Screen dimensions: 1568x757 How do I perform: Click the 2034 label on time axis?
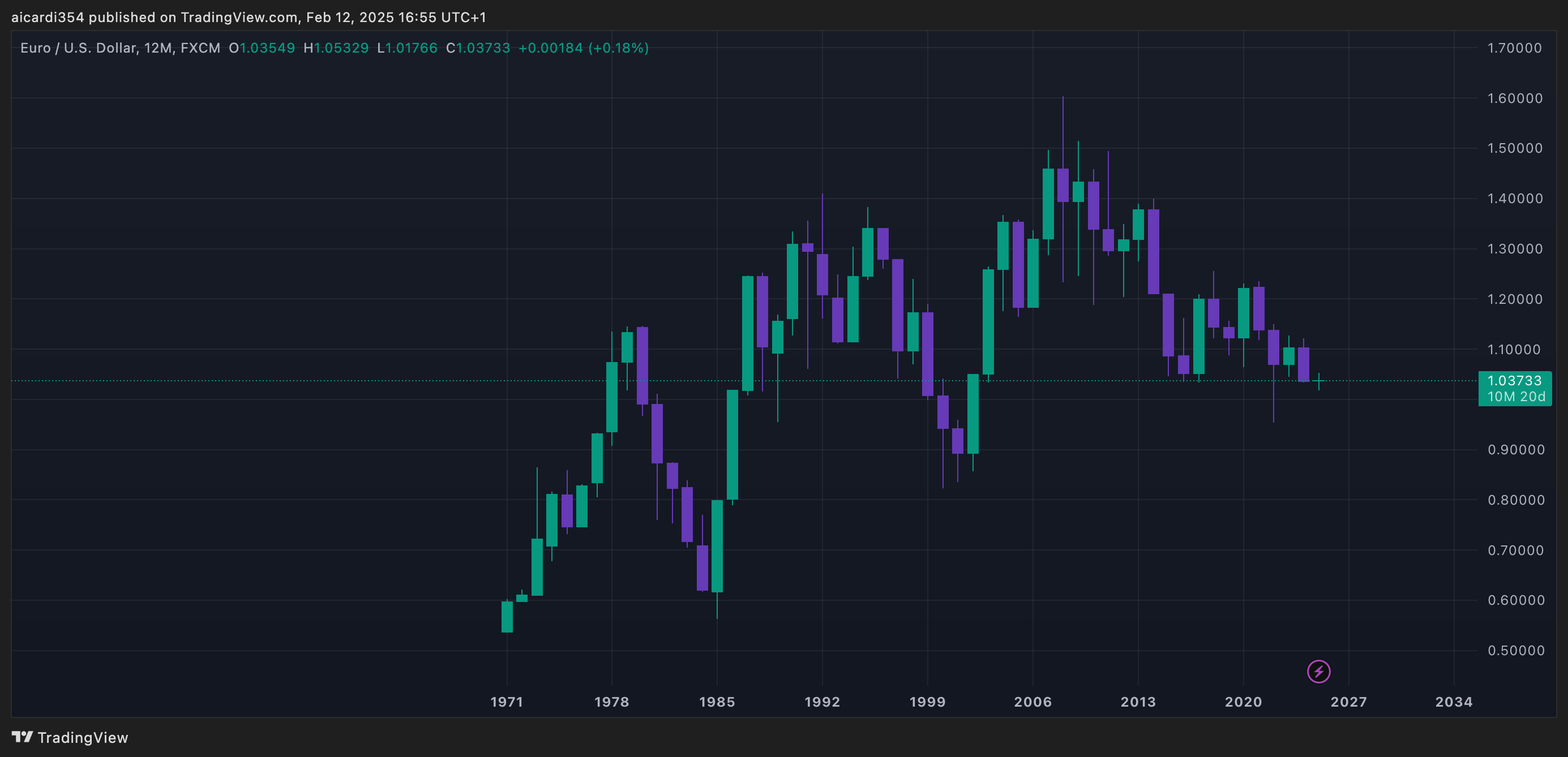tap(1454, 702)
